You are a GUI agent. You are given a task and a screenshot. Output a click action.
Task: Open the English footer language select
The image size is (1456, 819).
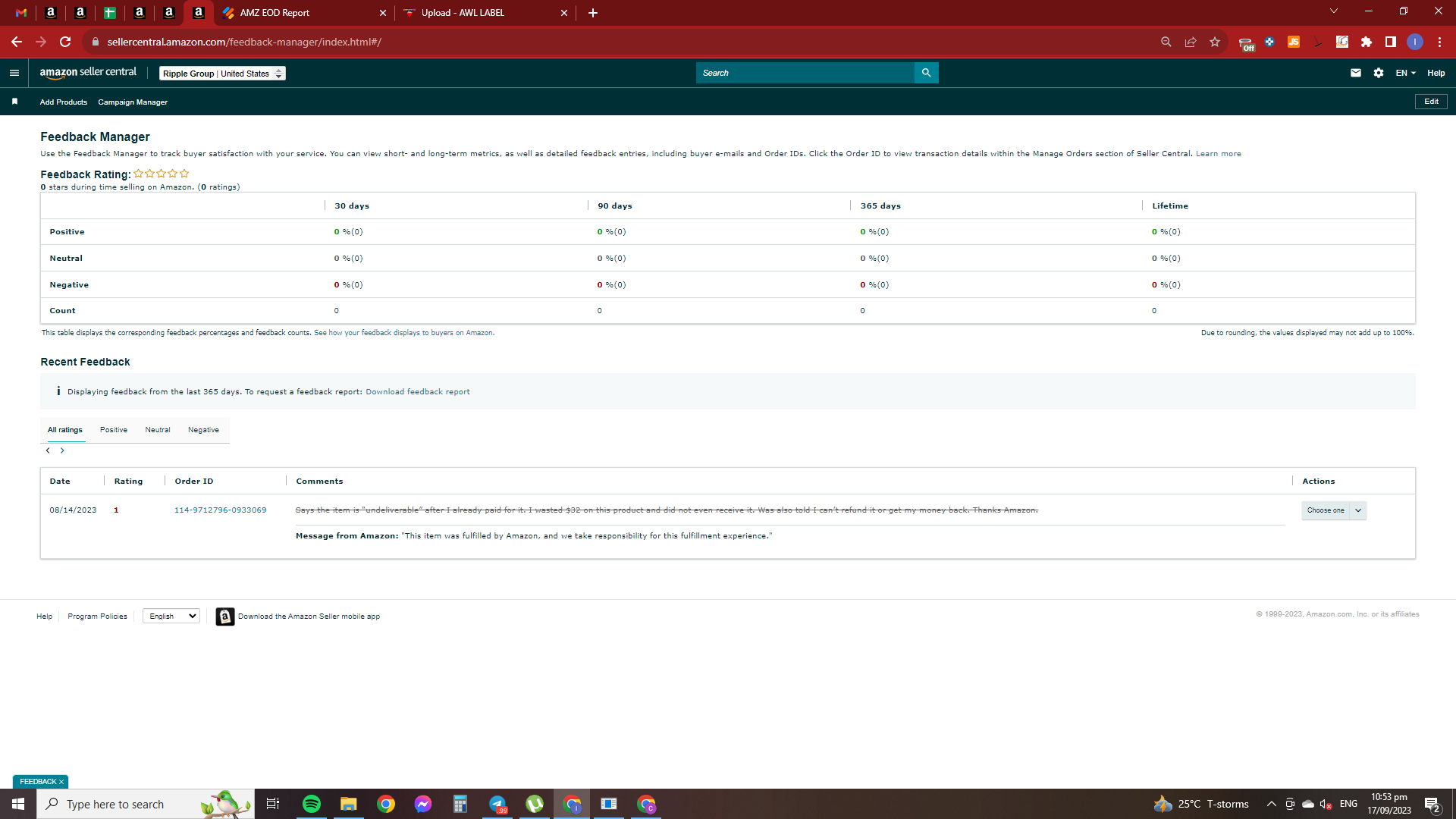click(x=171, y=617)
